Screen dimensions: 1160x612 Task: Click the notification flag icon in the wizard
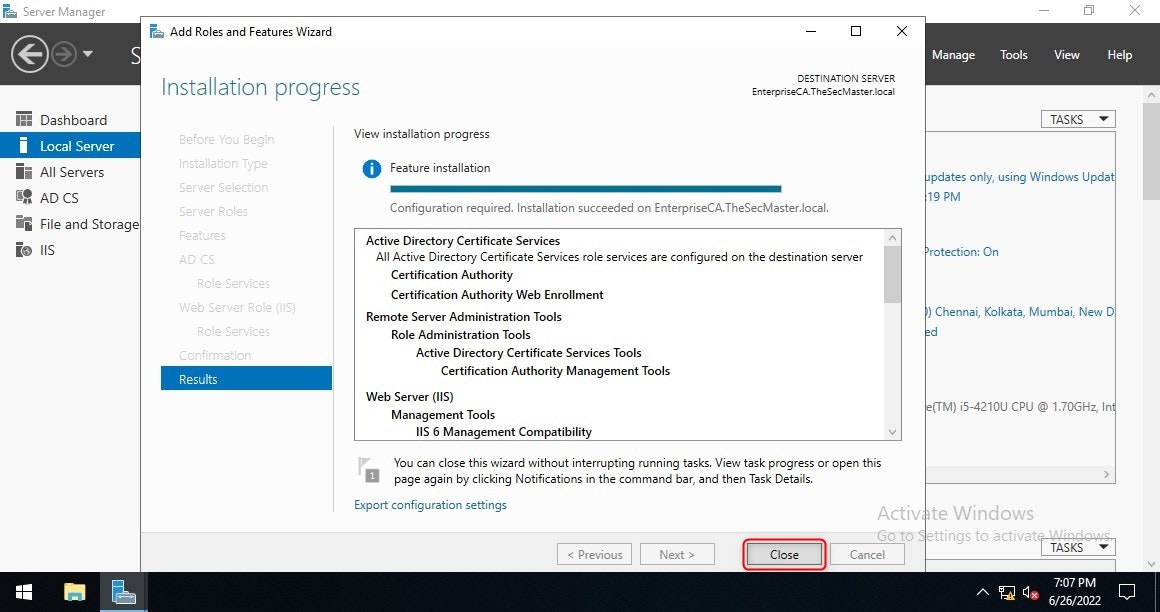click(x=368, y=470)
